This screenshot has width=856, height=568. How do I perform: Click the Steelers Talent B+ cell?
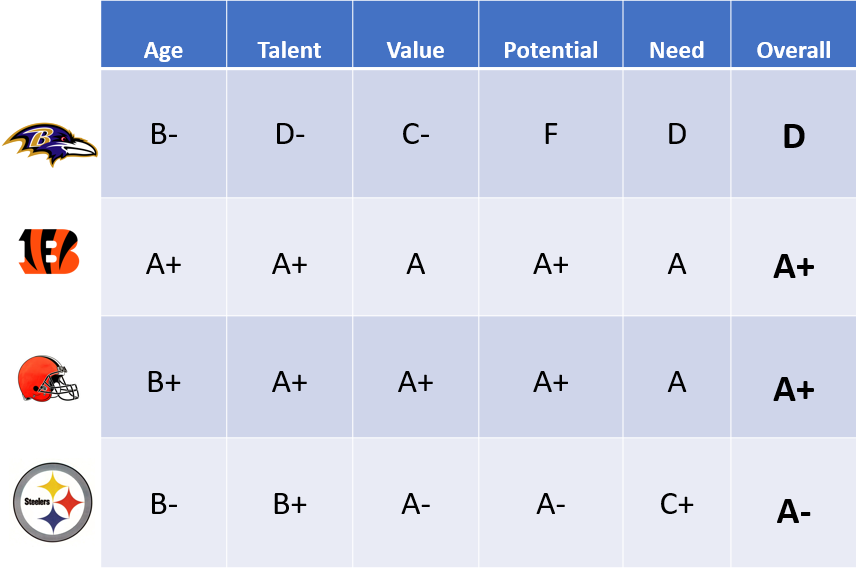(289, 502)
